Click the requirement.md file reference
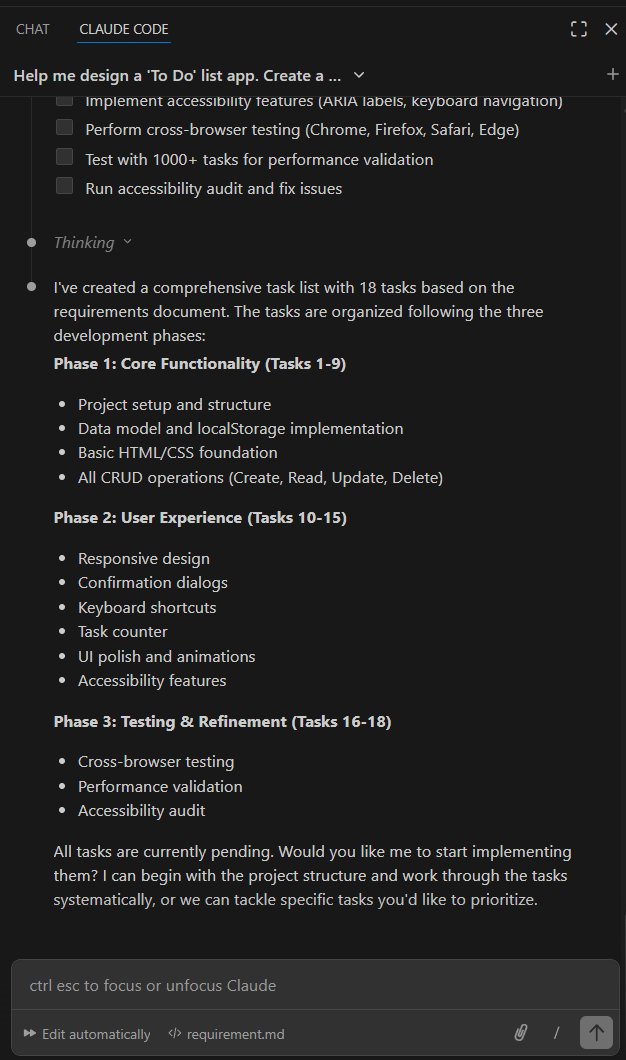This screenshot has width=626, height=1060. (x=235, y=1034)
